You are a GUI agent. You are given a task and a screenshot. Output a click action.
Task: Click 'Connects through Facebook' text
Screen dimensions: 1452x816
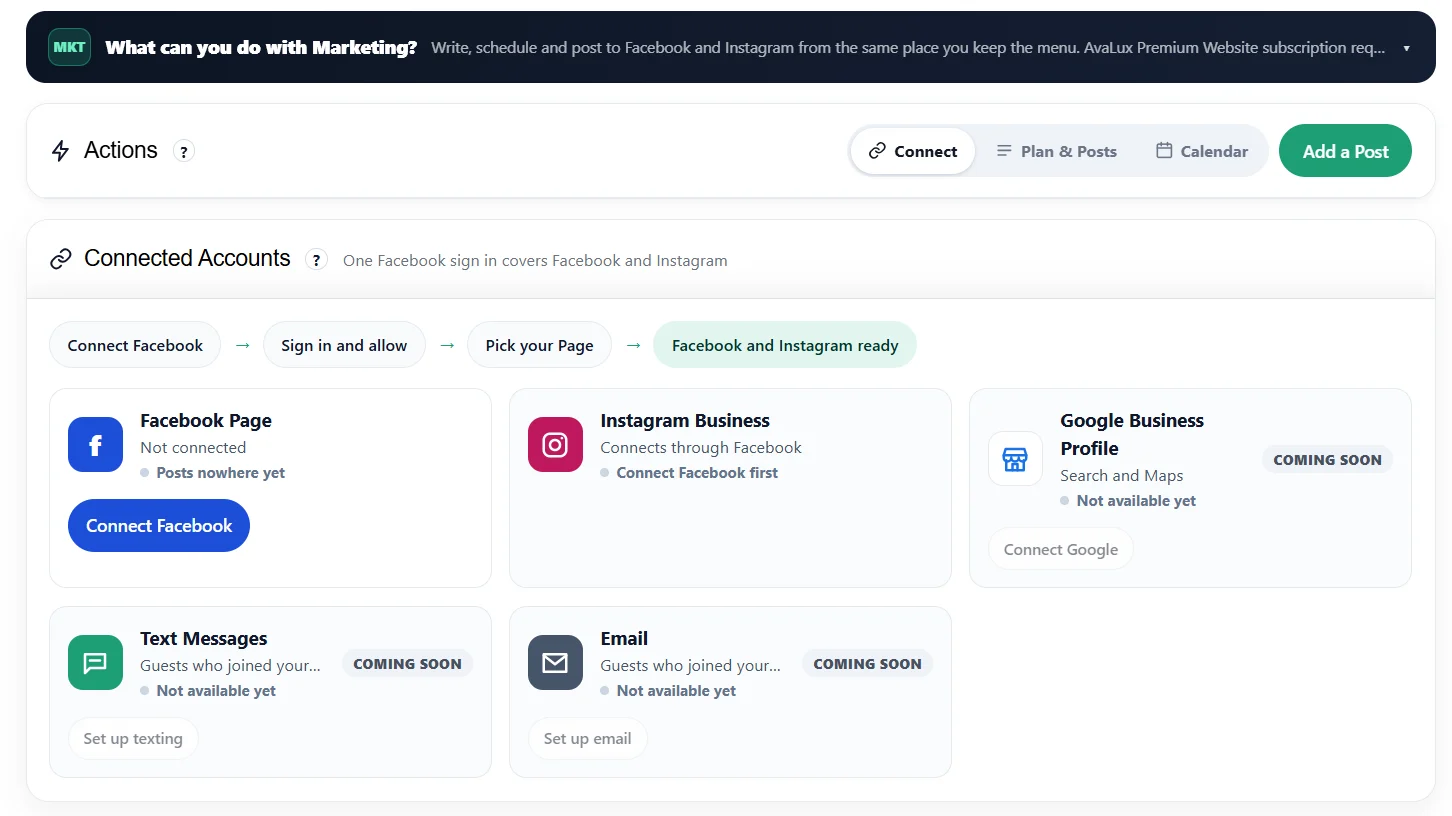701,448
